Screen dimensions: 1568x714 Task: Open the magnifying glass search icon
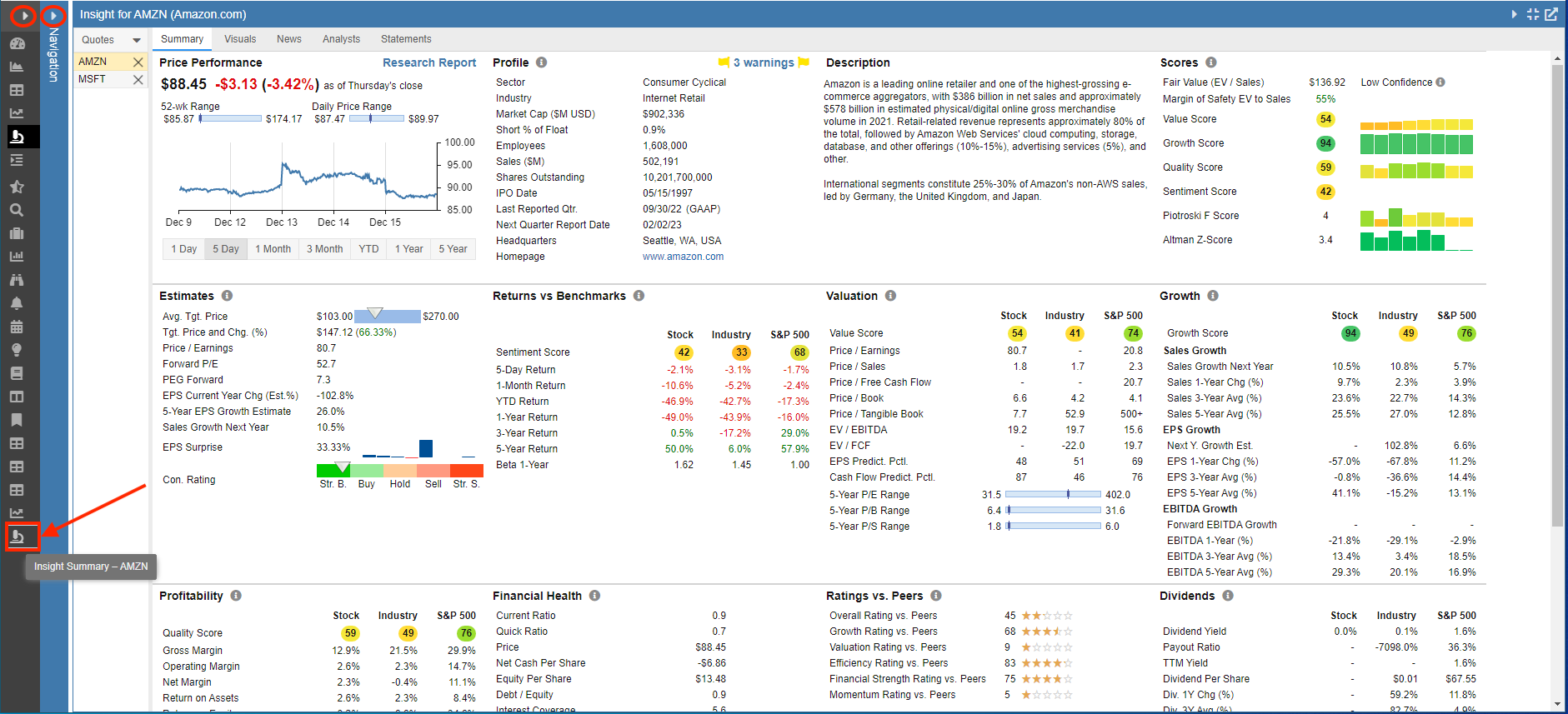click(17, 210)
